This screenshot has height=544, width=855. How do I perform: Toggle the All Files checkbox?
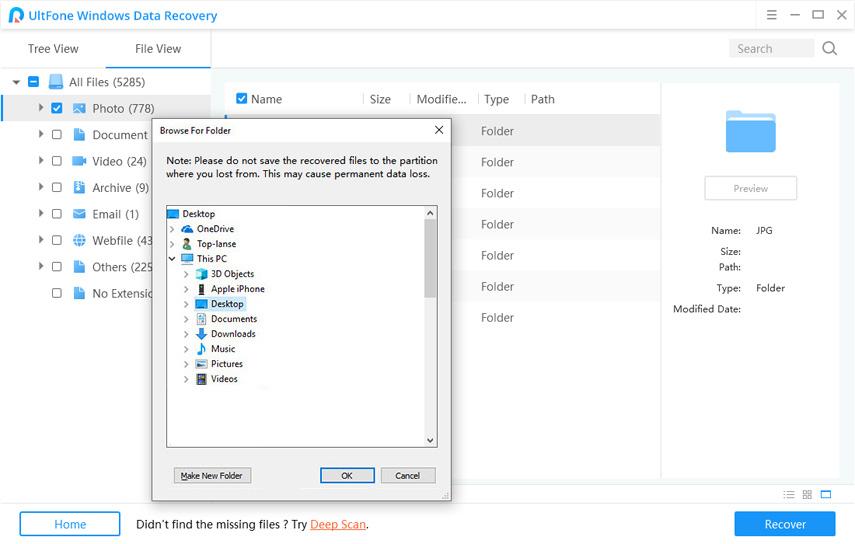[x=33, y=82]
